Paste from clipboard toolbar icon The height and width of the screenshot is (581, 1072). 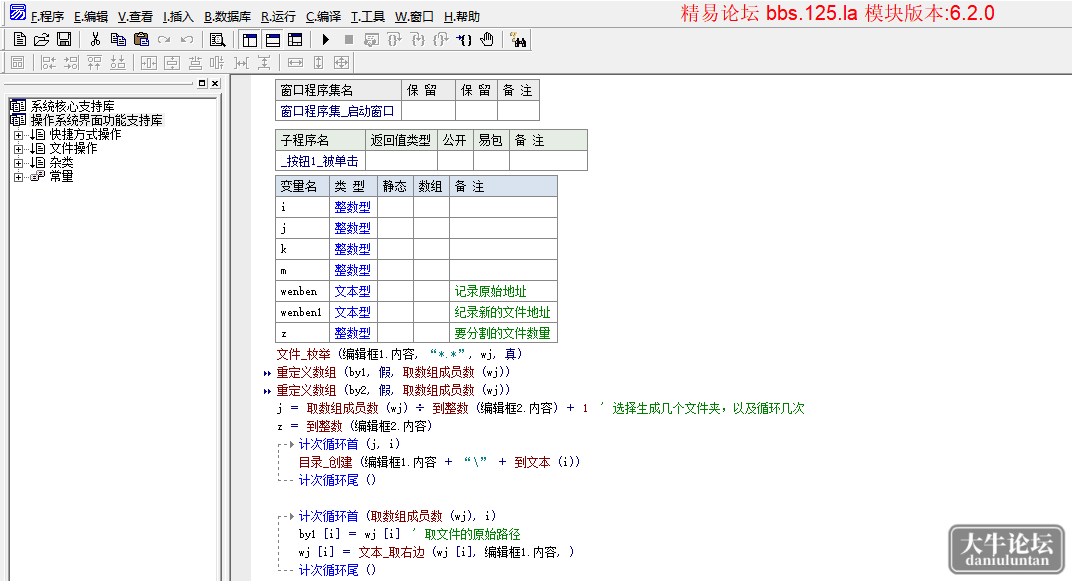pos(141,40)
